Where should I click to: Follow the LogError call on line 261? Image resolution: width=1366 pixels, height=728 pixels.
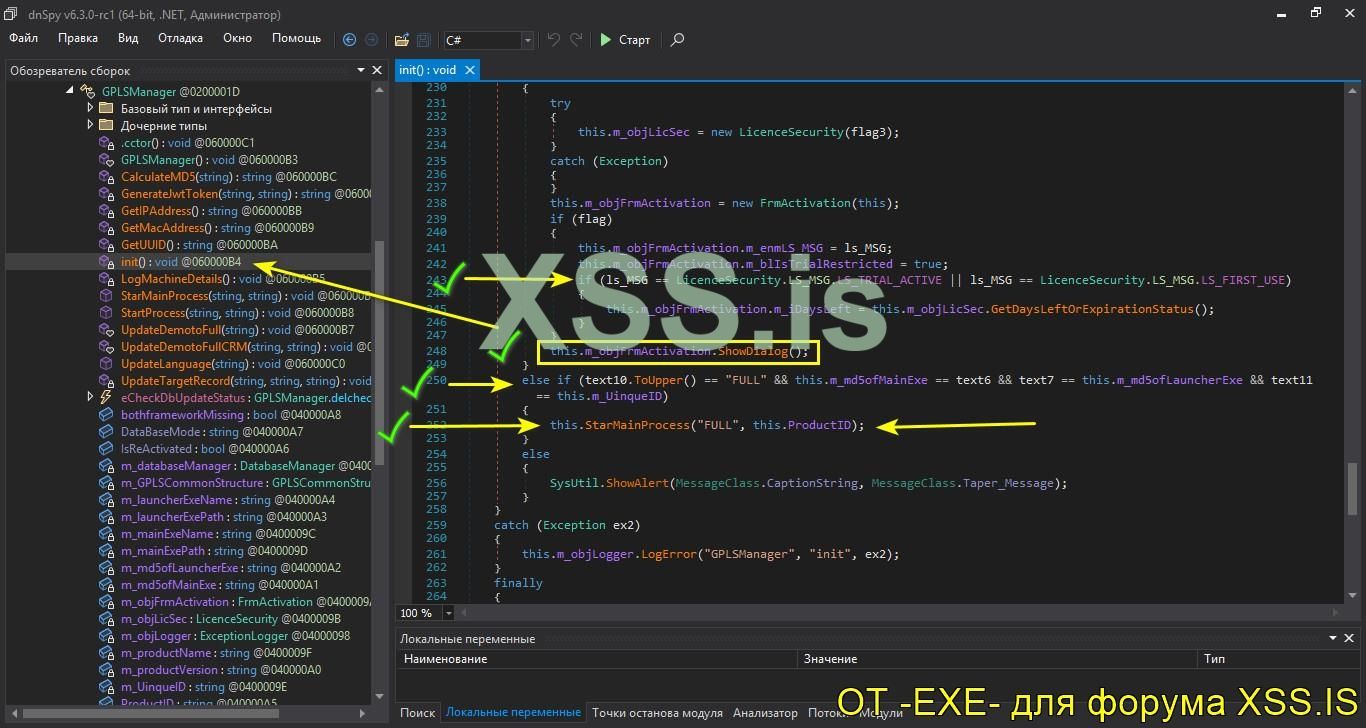667,554
